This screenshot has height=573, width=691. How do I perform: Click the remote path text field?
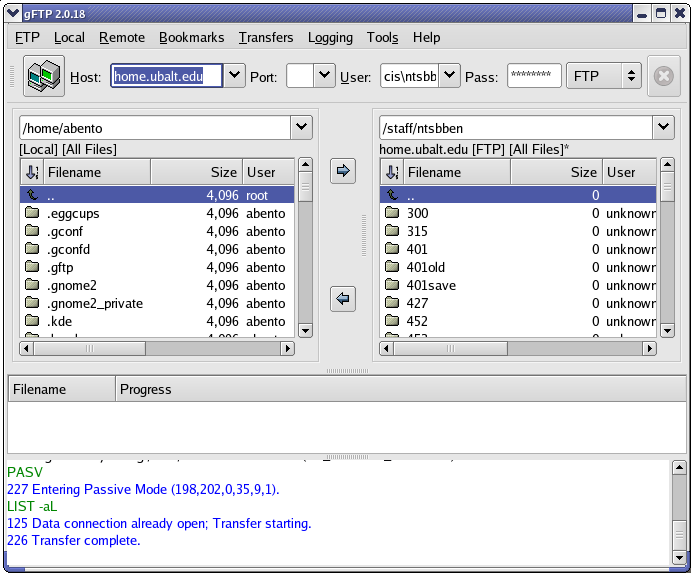516,128
